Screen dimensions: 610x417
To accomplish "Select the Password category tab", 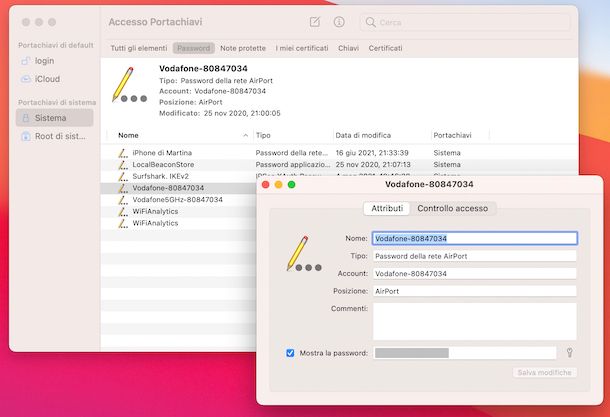I will click(194, 48).
